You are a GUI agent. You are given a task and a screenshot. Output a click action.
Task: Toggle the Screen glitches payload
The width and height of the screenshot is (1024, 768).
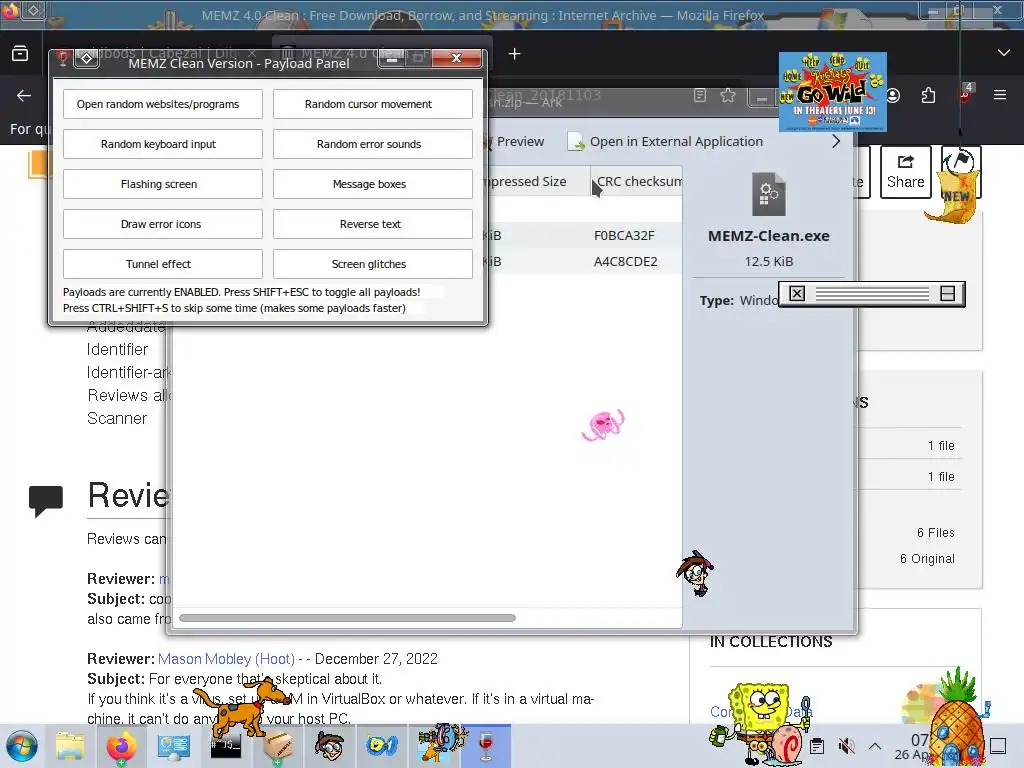[x=372, y=264]
